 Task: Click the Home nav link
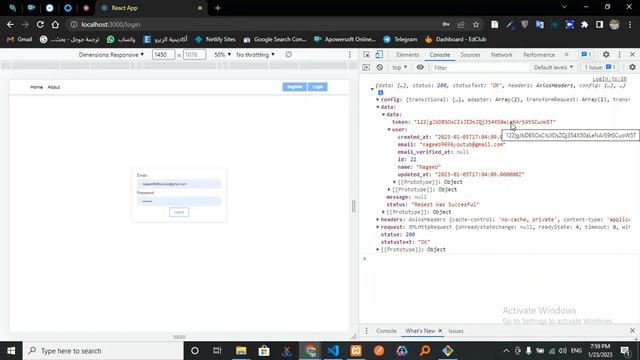[x=36, y=87]
